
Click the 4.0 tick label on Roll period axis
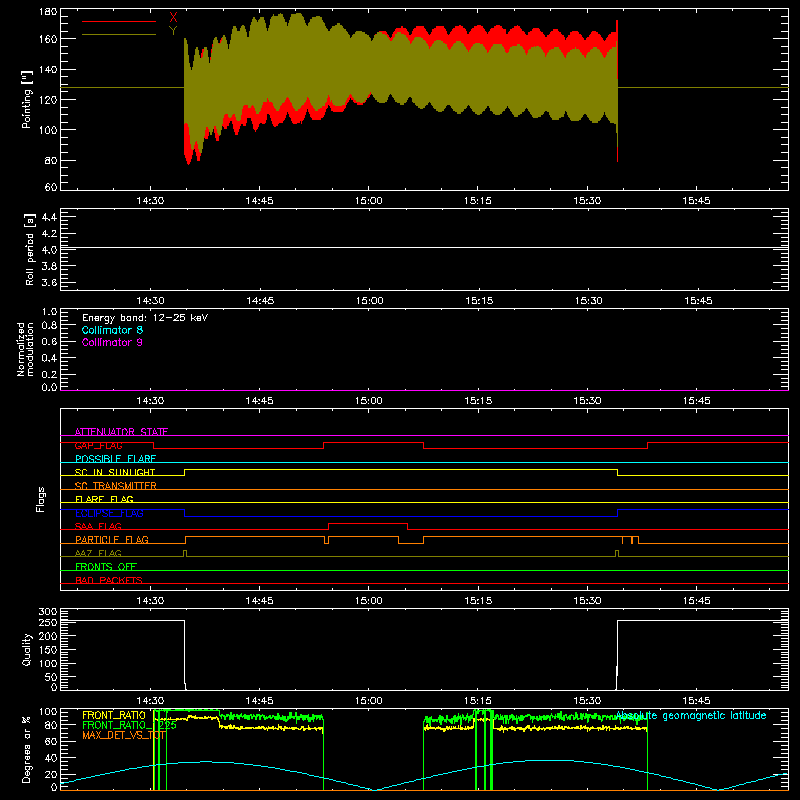[x=49, y=250]
